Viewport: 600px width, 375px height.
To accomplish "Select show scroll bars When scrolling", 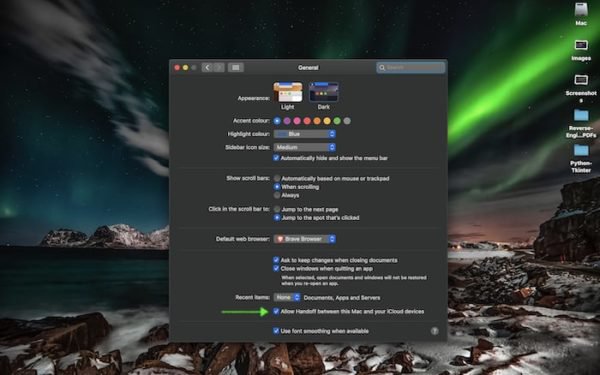I will tap(277, 187).
